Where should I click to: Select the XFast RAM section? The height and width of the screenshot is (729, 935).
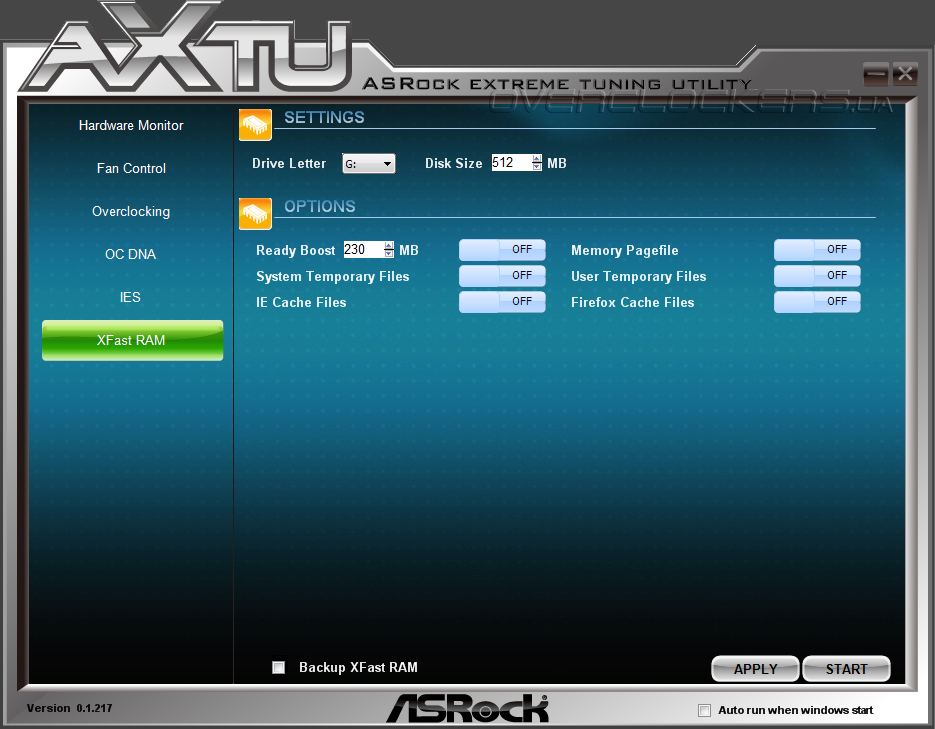[x=132, y=340]
